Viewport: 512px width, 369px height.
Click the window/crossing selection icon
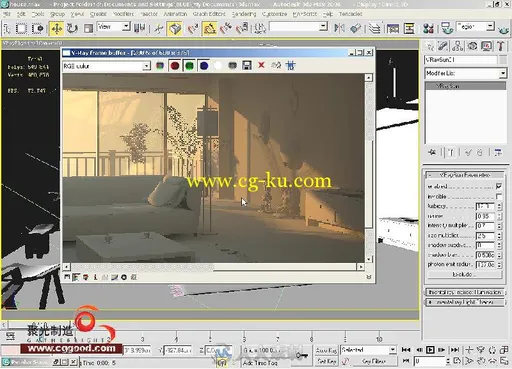(38, 28)
